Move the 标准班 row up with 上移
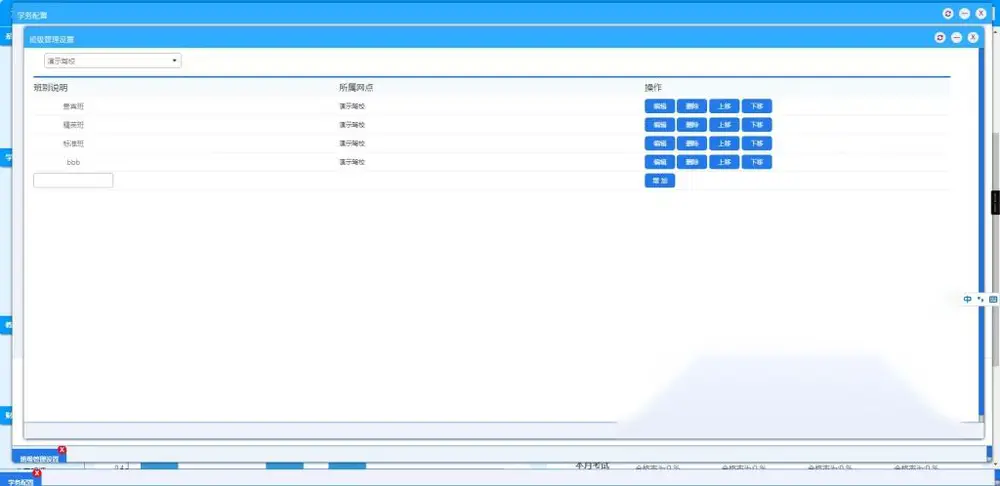The width and height of the screenshot is (1000, 486). [x=724, y=144]
